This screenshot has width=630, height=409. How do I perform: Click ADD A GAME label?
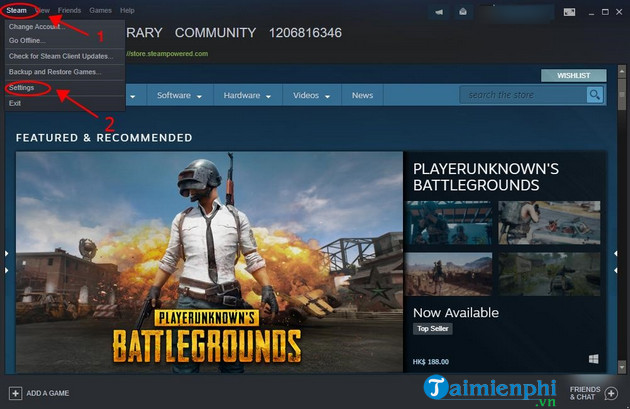(x=48, y=393)
